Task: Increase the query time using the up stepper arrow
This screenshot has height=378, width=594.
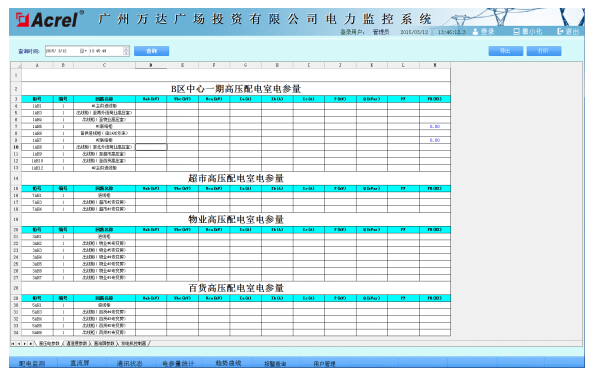Action: (126, 49)
